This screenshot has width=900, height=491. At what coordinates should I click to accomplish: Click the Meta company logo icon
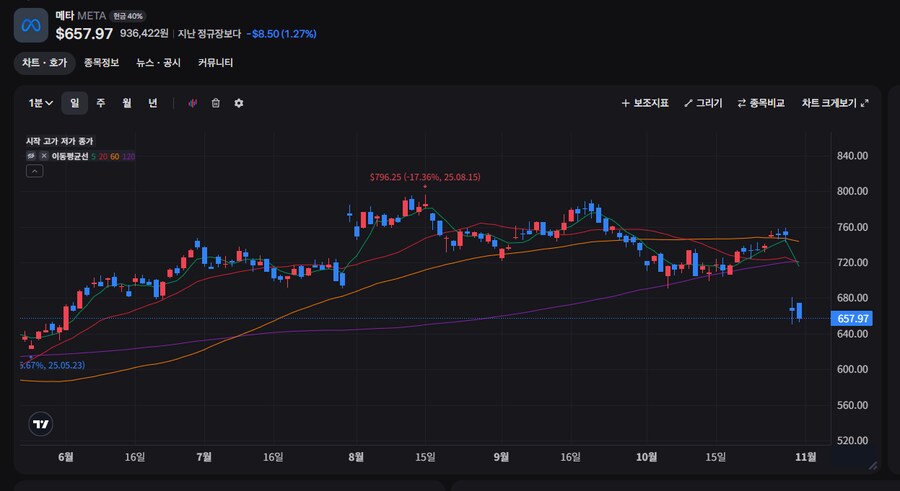[31, 25]
